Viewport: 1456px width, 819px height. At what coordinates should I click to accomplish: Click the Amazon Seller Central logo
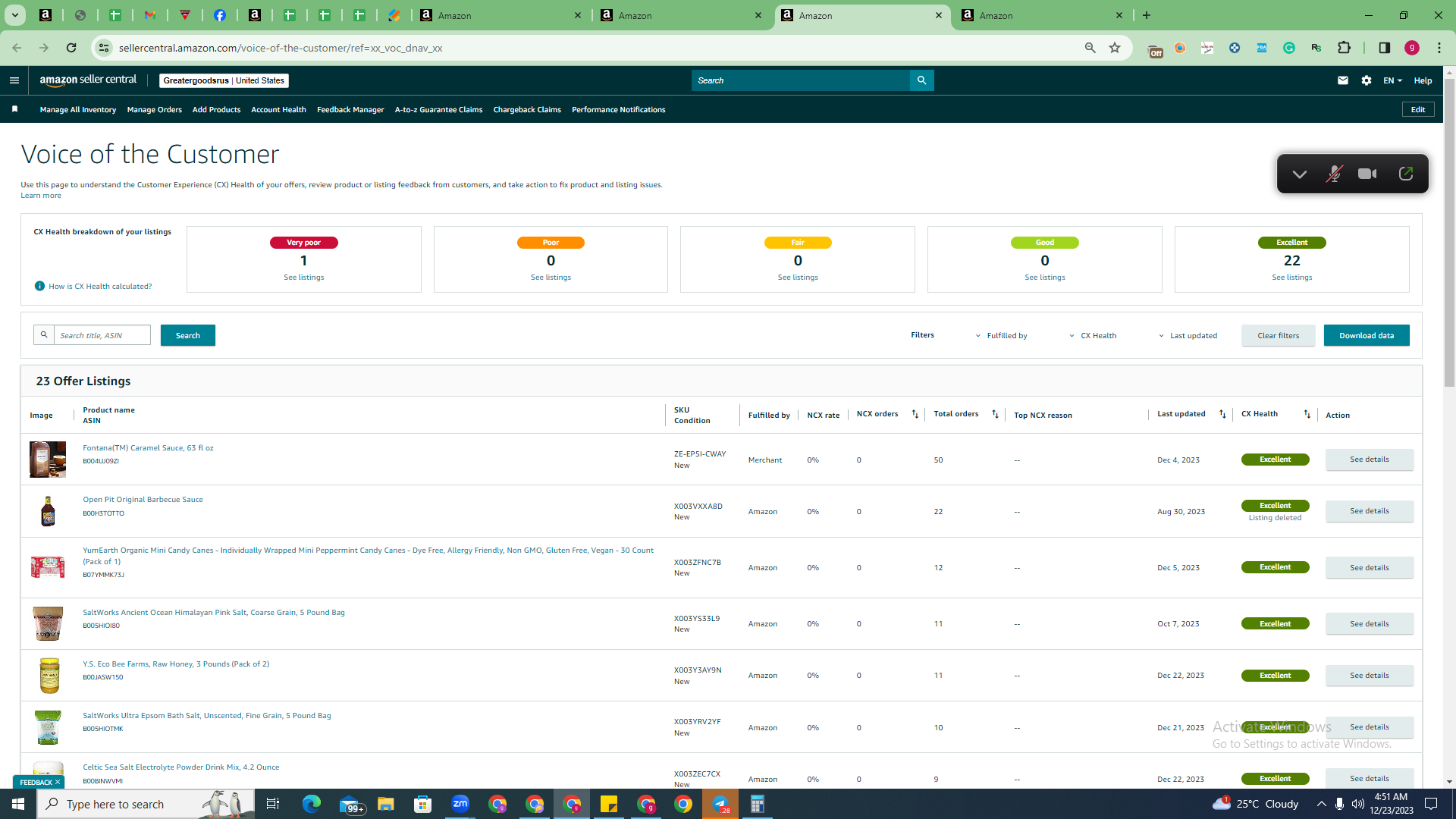point(88,80)
